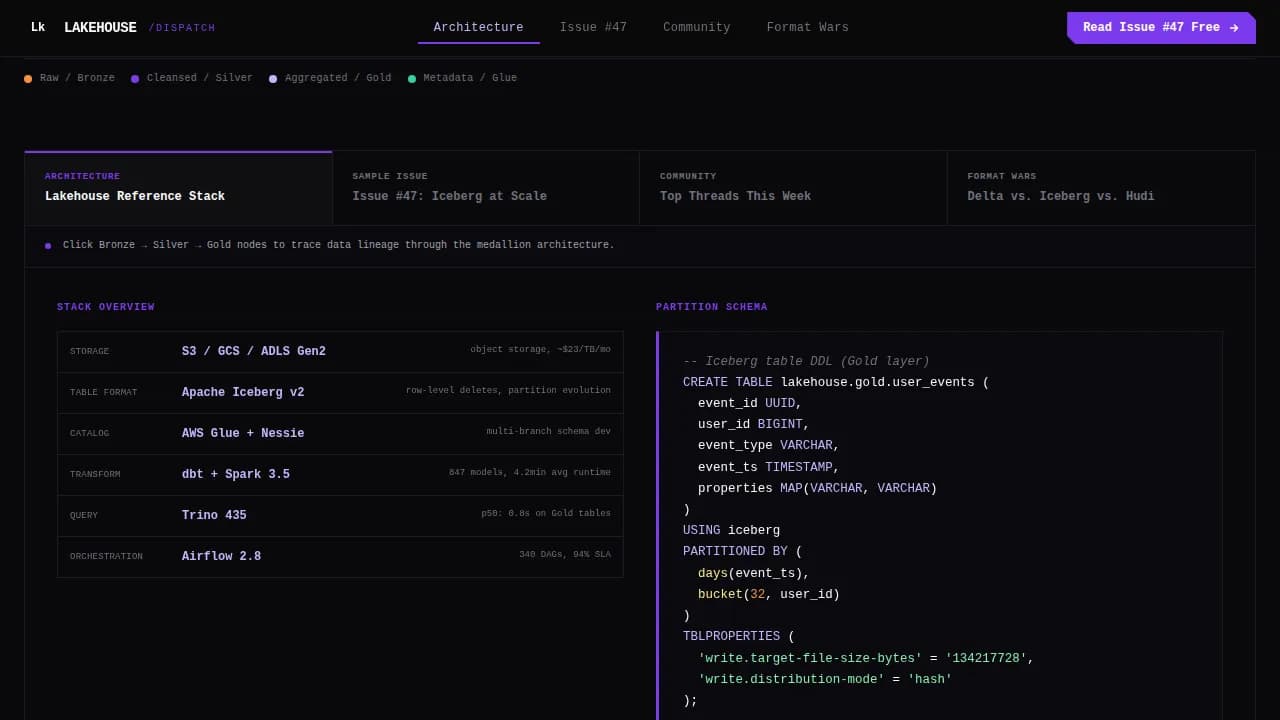Click '847 models, 4.2min avg runtime' note
The image size is (1280, 720).
pos(530,473)
